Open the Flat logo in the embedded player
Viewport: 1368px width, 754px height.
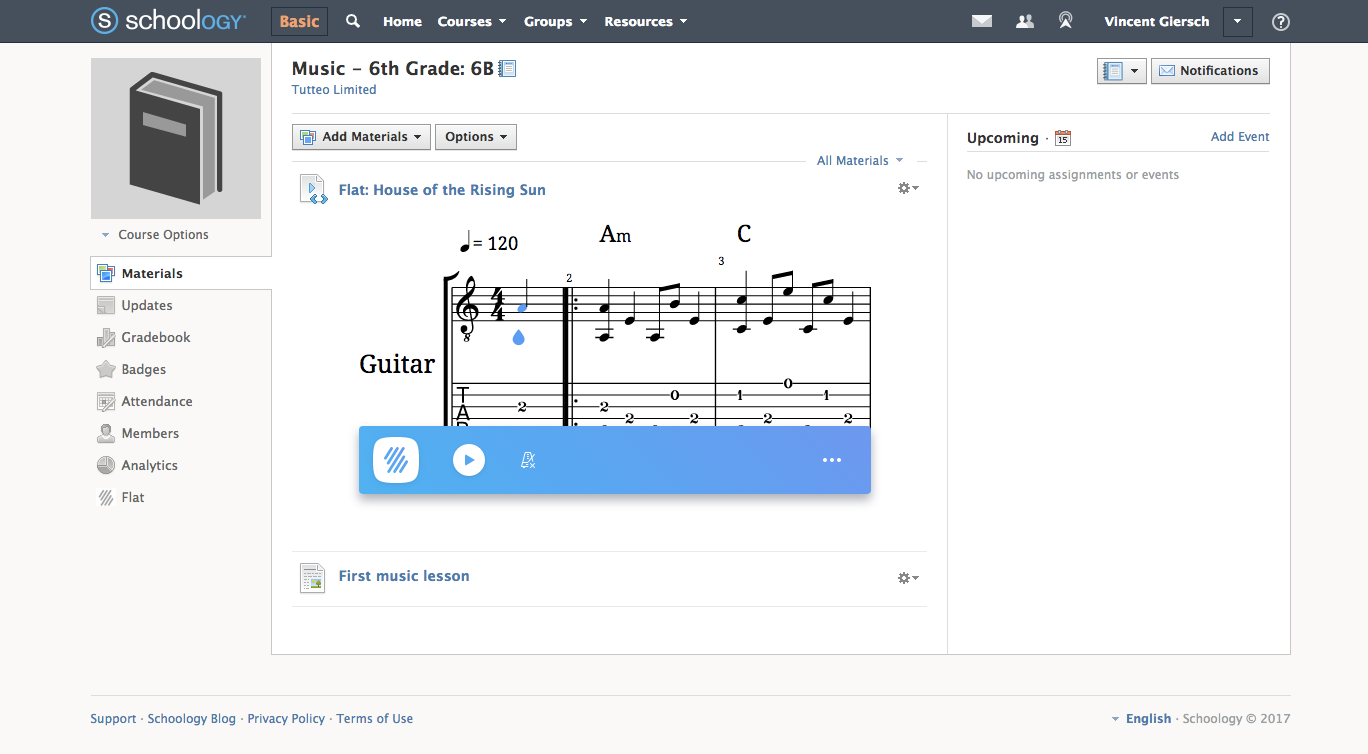tap(395, 460)
